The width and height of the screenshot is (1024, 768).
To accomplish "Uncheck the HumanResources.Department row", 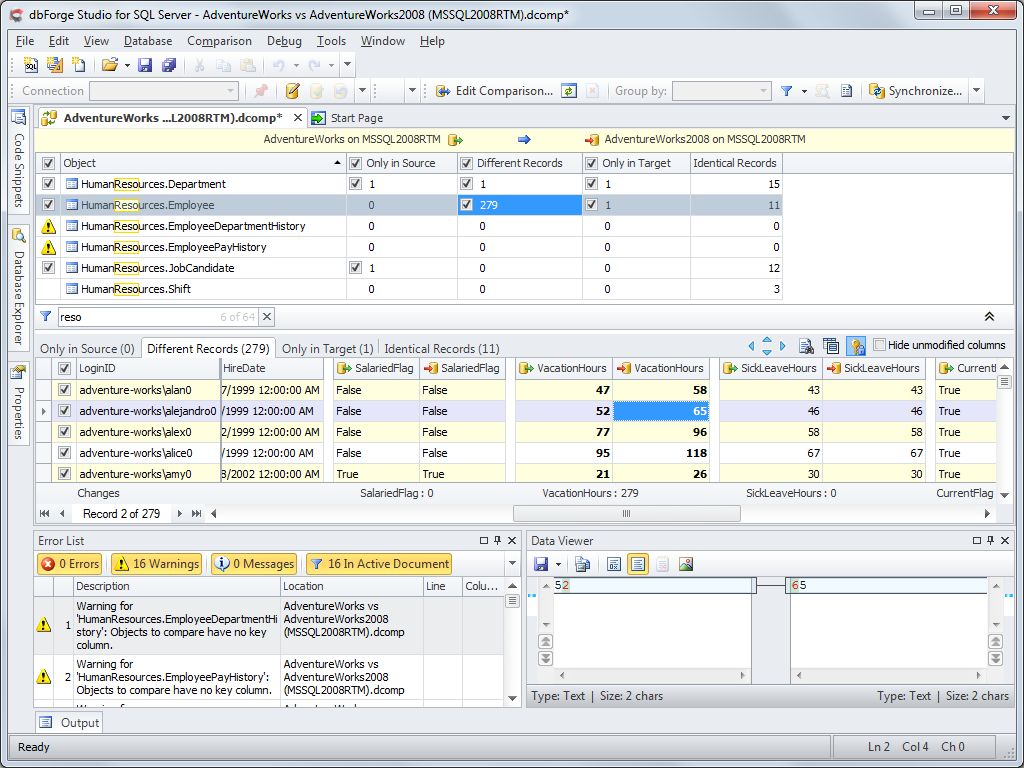I will 48,184.
